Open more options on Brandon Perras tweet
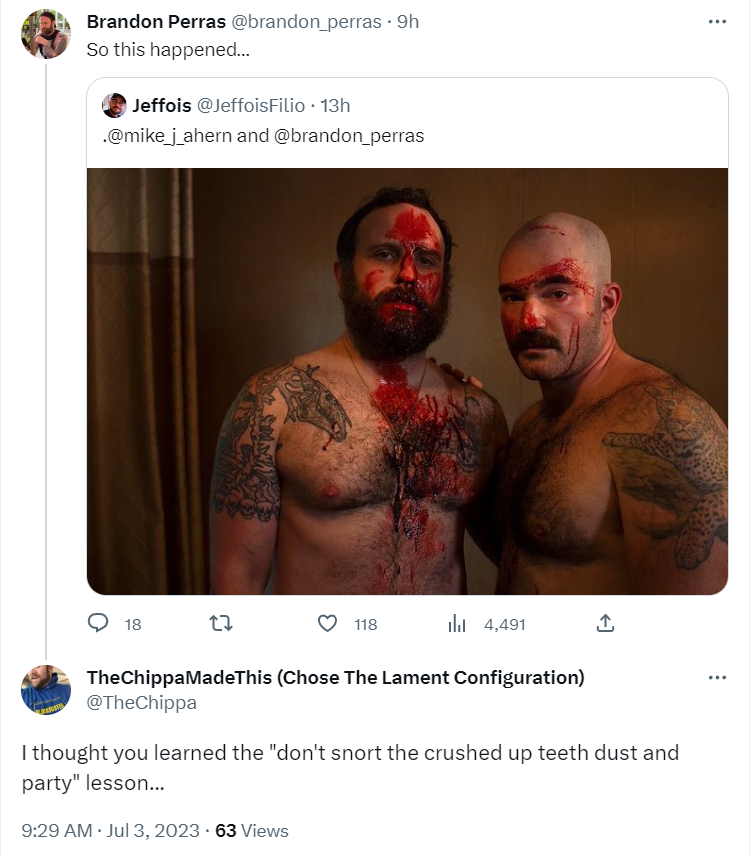Viewport: 751px width, 856px height. click(x=717, y=22)
